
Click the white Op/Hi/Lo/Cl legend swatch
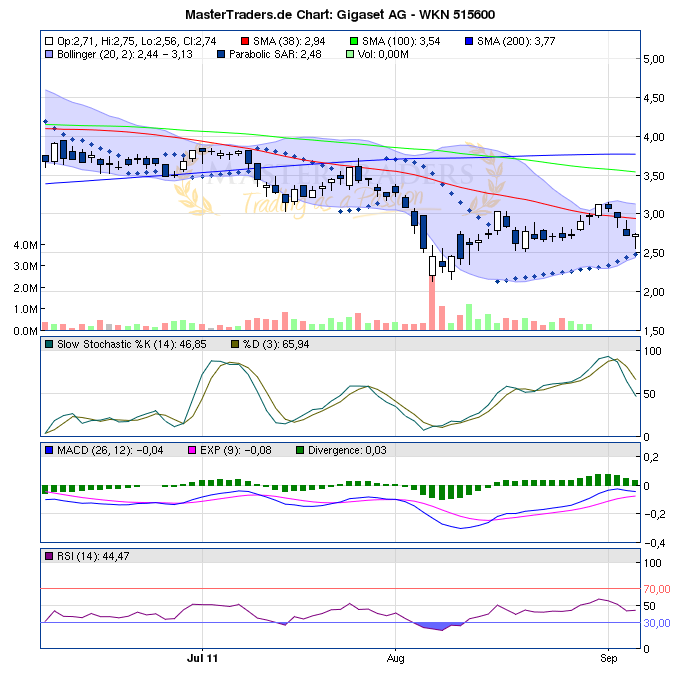tap(49, 41)
